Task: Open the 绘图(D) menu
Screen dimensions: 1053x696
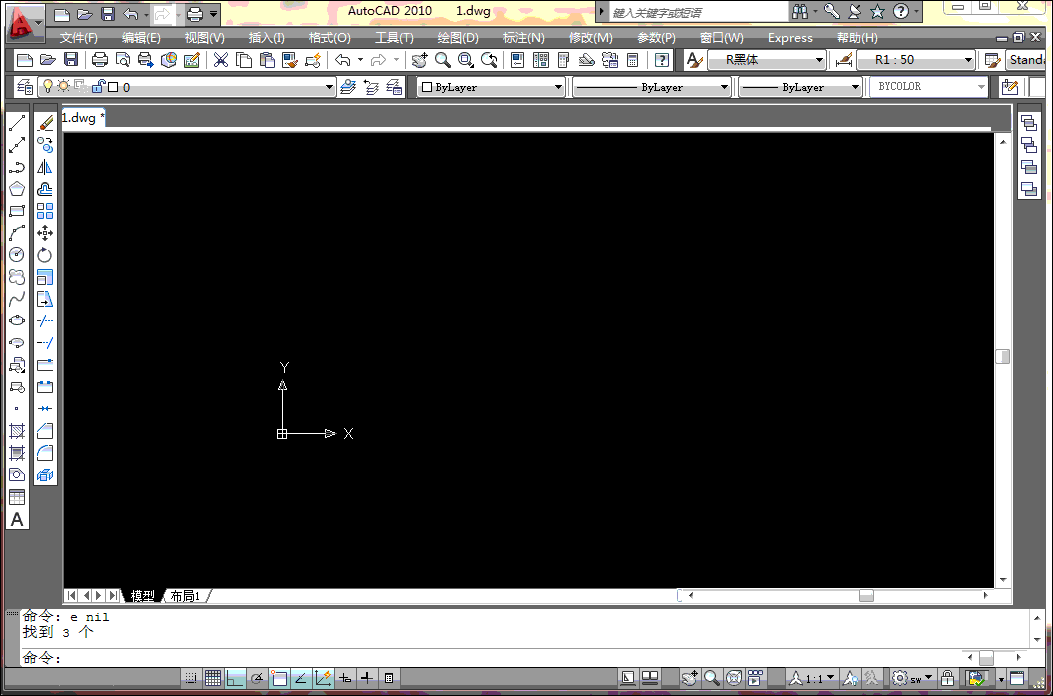Action: point(458,38)
